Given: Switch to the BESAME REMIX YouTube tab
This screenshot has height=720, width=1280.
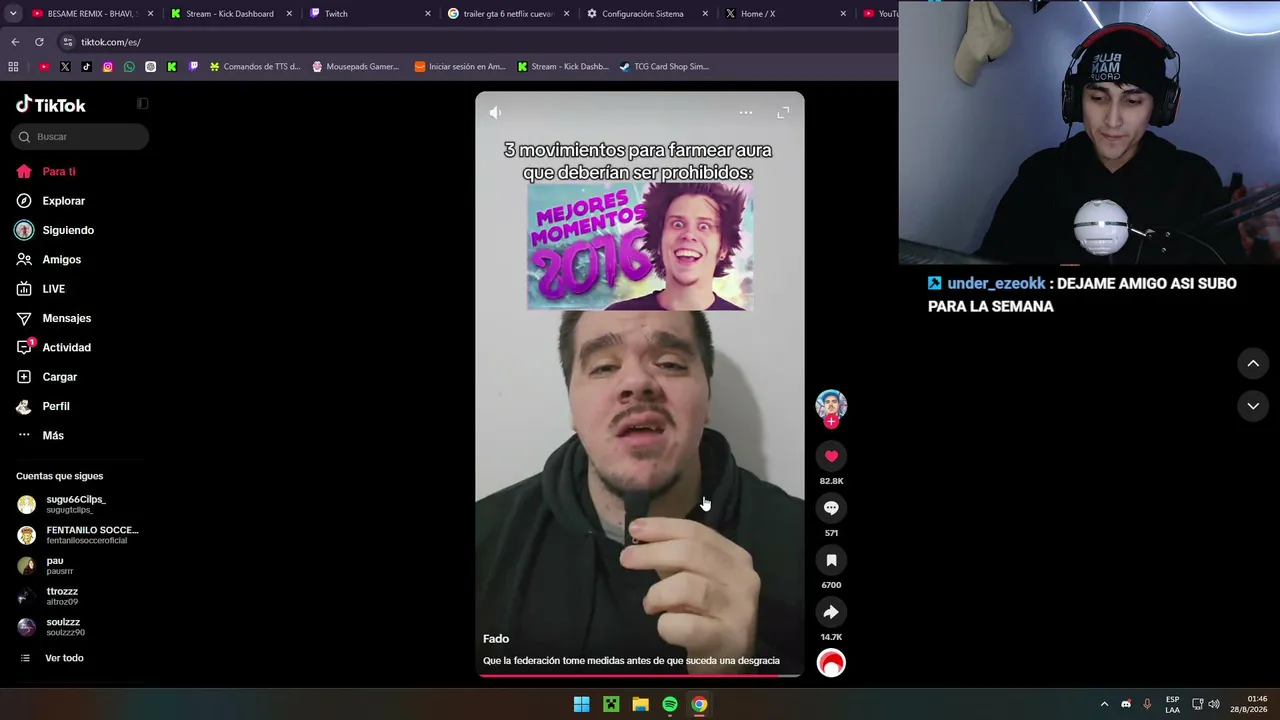Looking at the screenshot, I should click(x=92, y=14).
